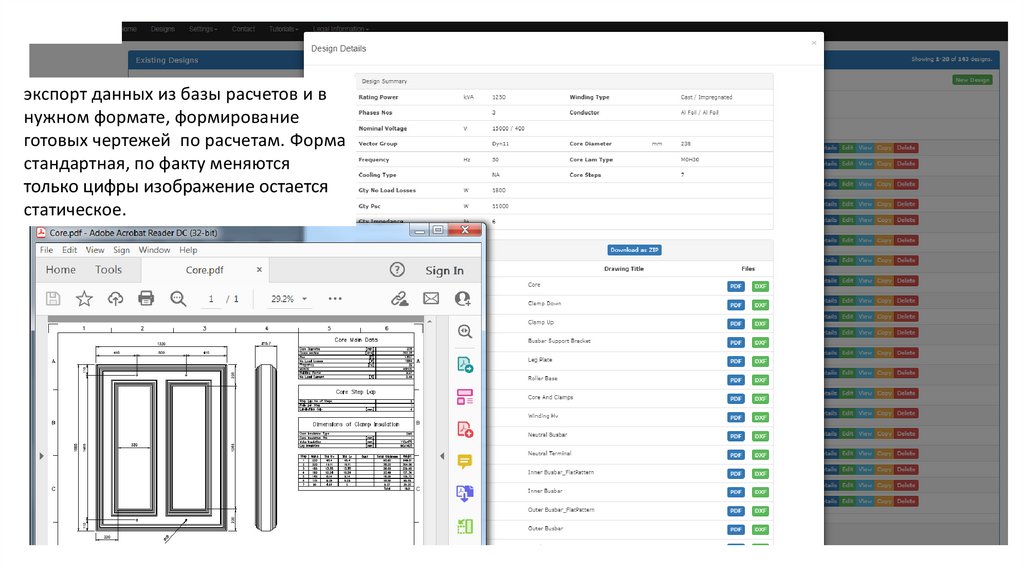Select the Export PDF tool in right pane
The width and height of the screenshot is (1024, 574).
pos(464,365)
